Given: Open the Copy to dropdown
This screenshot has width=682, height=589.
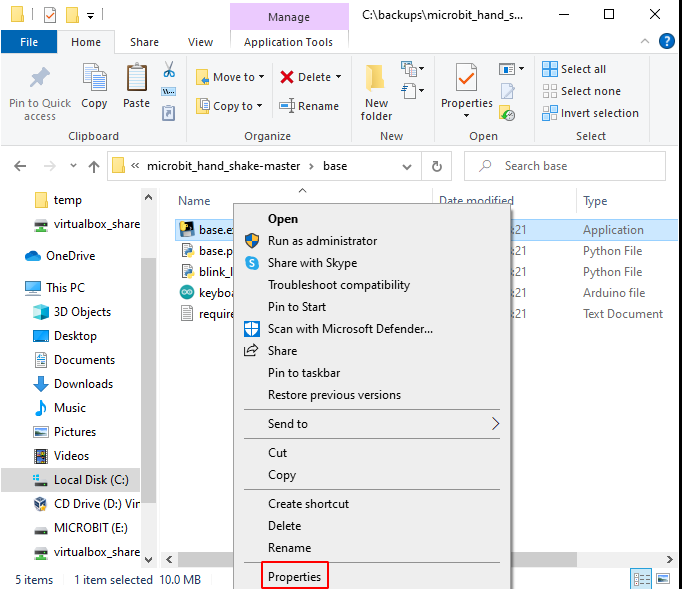Looking at the screenshot, I should pos(231,106).
